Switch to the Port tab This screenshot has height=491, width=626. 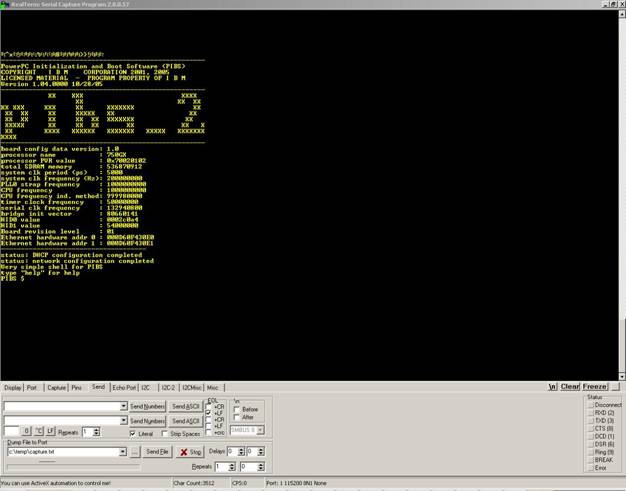32,388
